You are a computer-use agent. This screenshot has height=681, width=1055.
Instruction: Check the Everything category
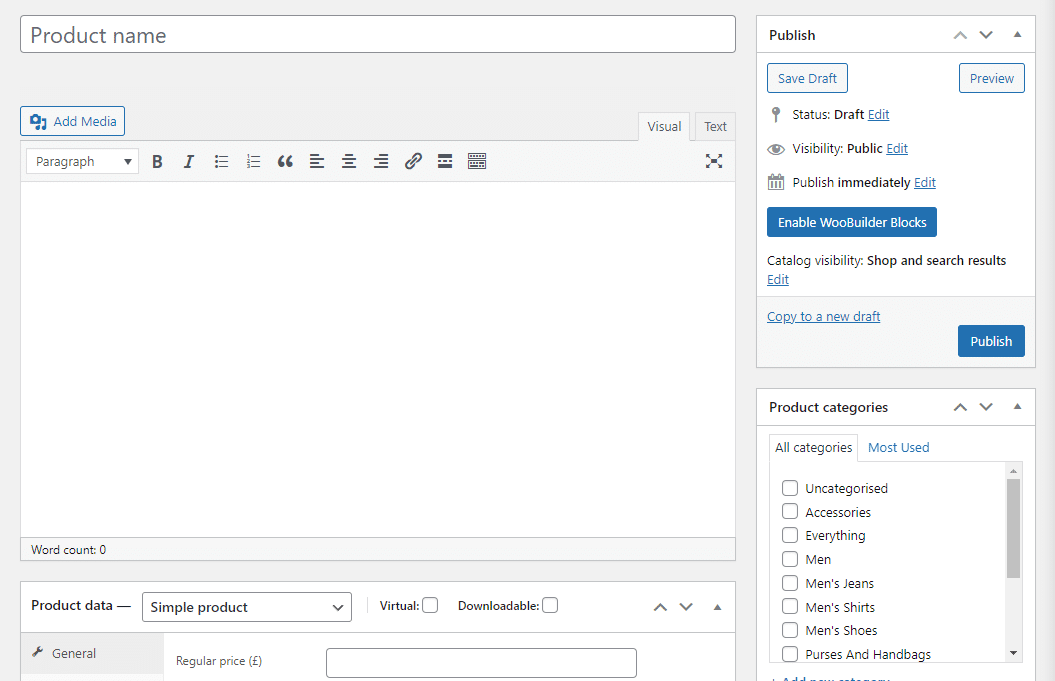[790, 535]
